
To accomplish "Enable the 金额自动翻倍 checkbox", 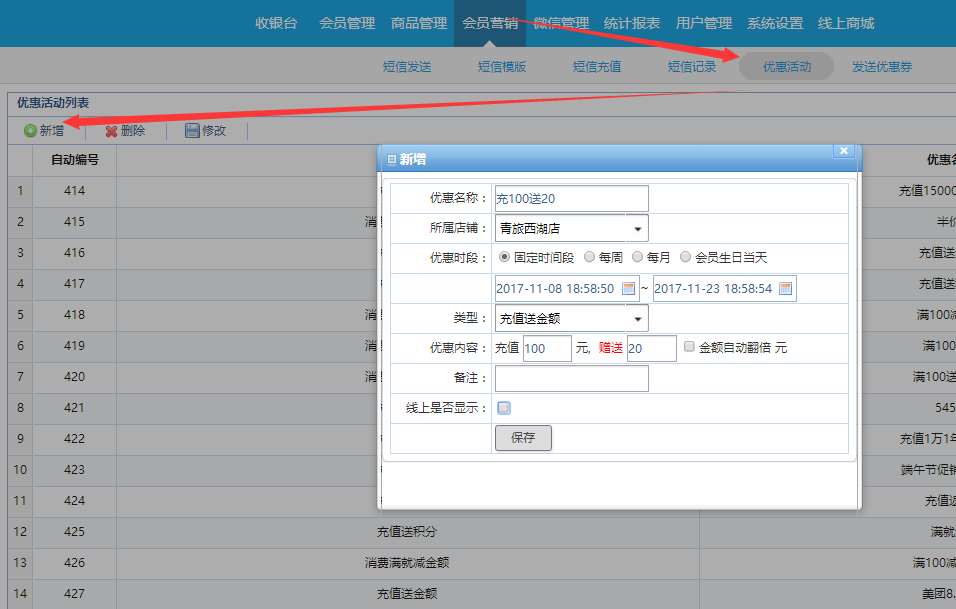I will point(689,347).
